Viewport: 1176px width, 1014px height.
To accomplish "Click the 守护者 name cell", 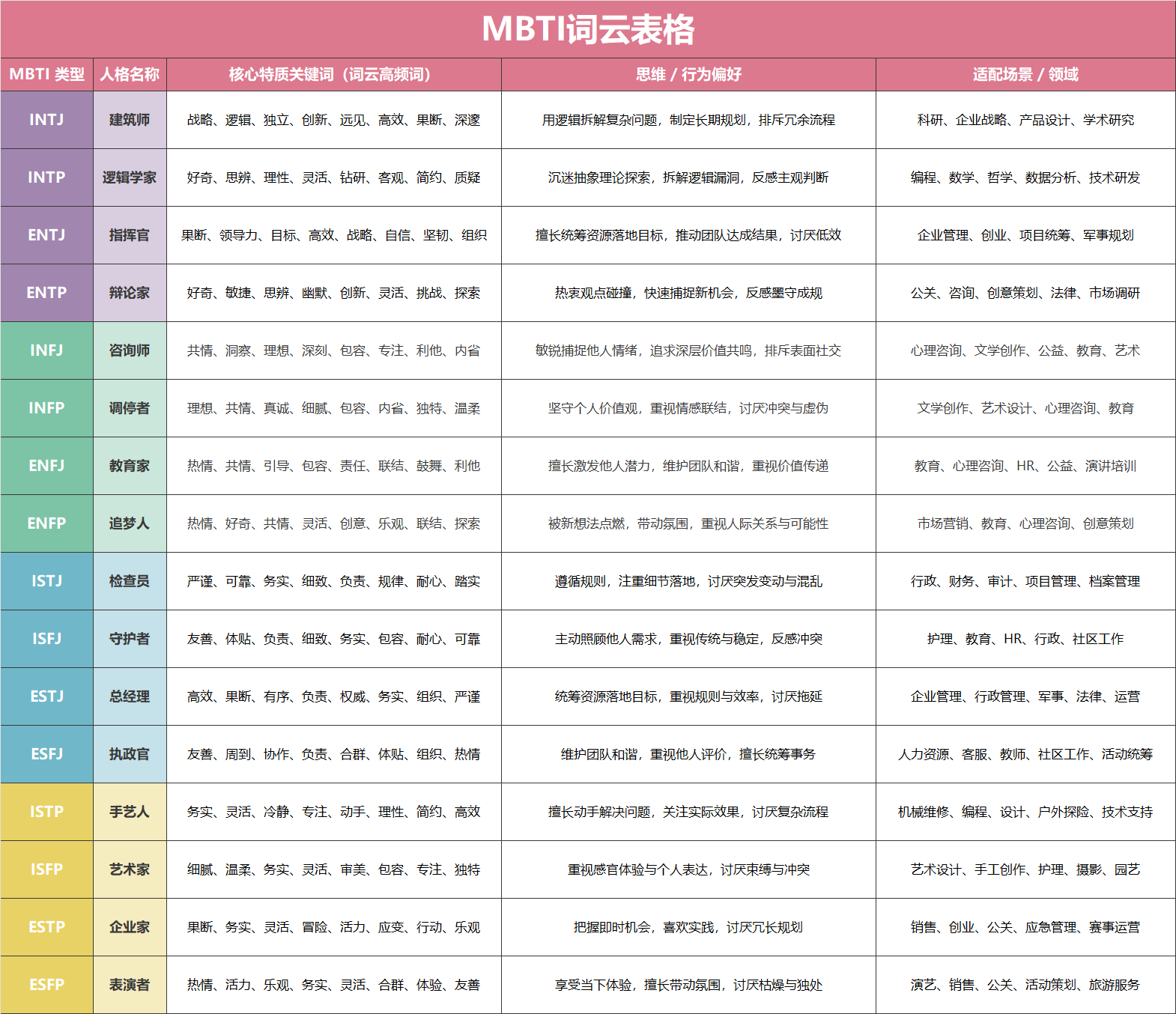I will click(x=130, y=639).
